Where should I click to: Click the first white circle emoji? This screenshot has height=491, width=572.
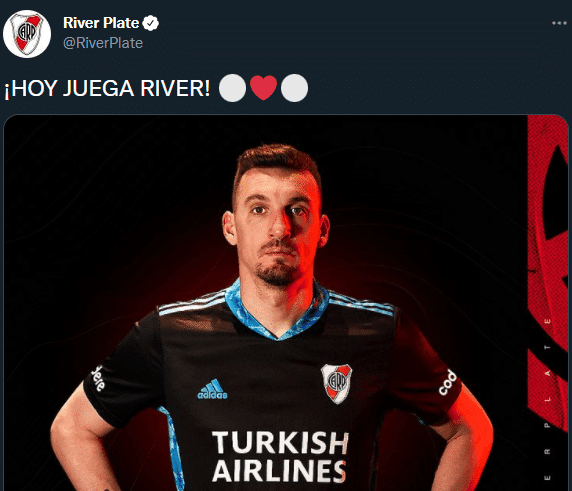tap(232, 88)
